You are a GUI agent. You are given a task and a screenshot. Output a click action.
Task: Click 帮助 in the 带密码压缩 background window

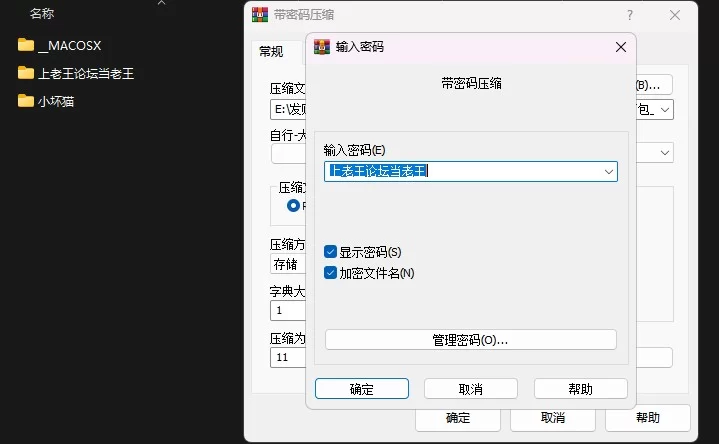647,418
